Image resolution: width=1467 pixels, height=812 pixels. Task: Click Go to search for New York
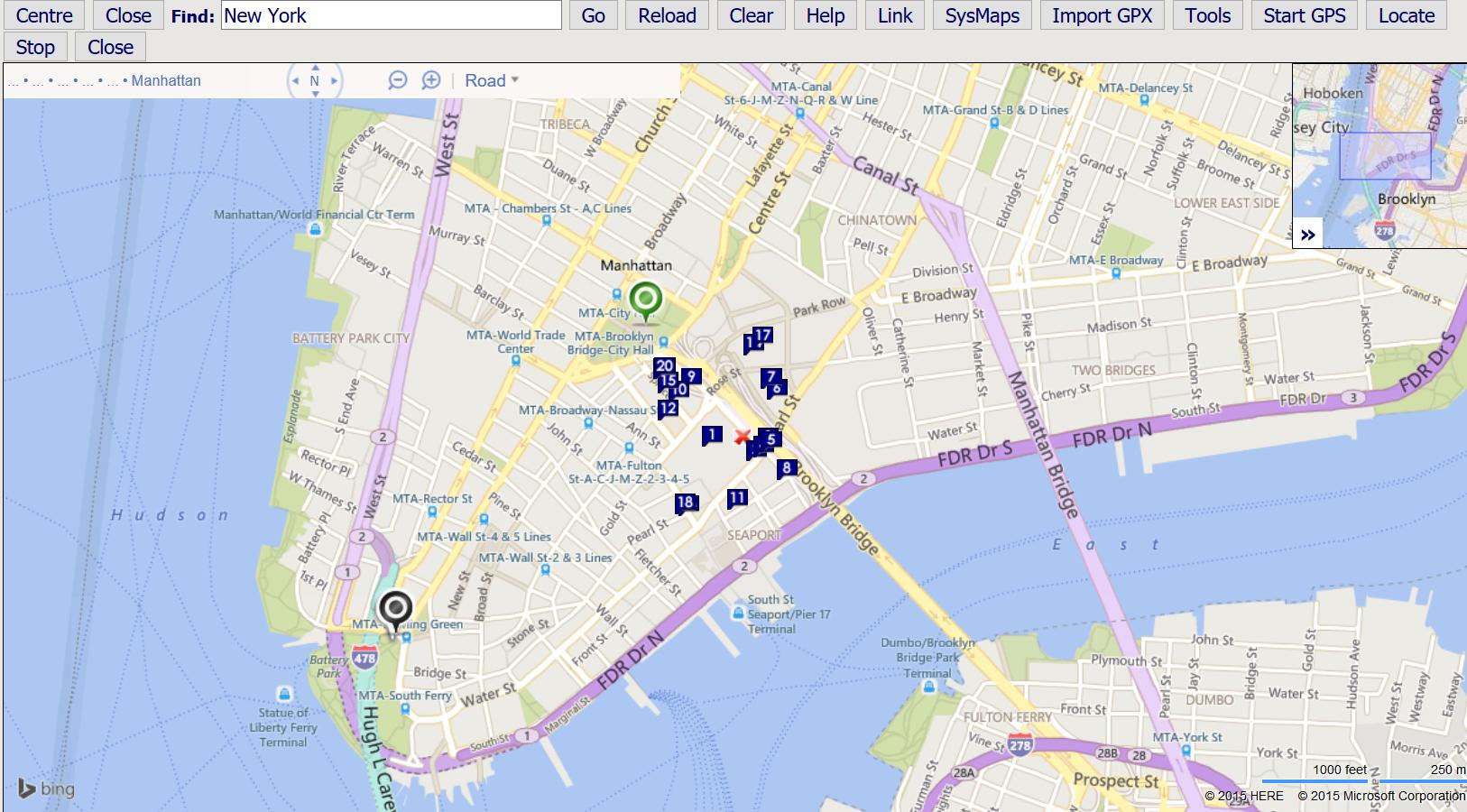(593, 15)
